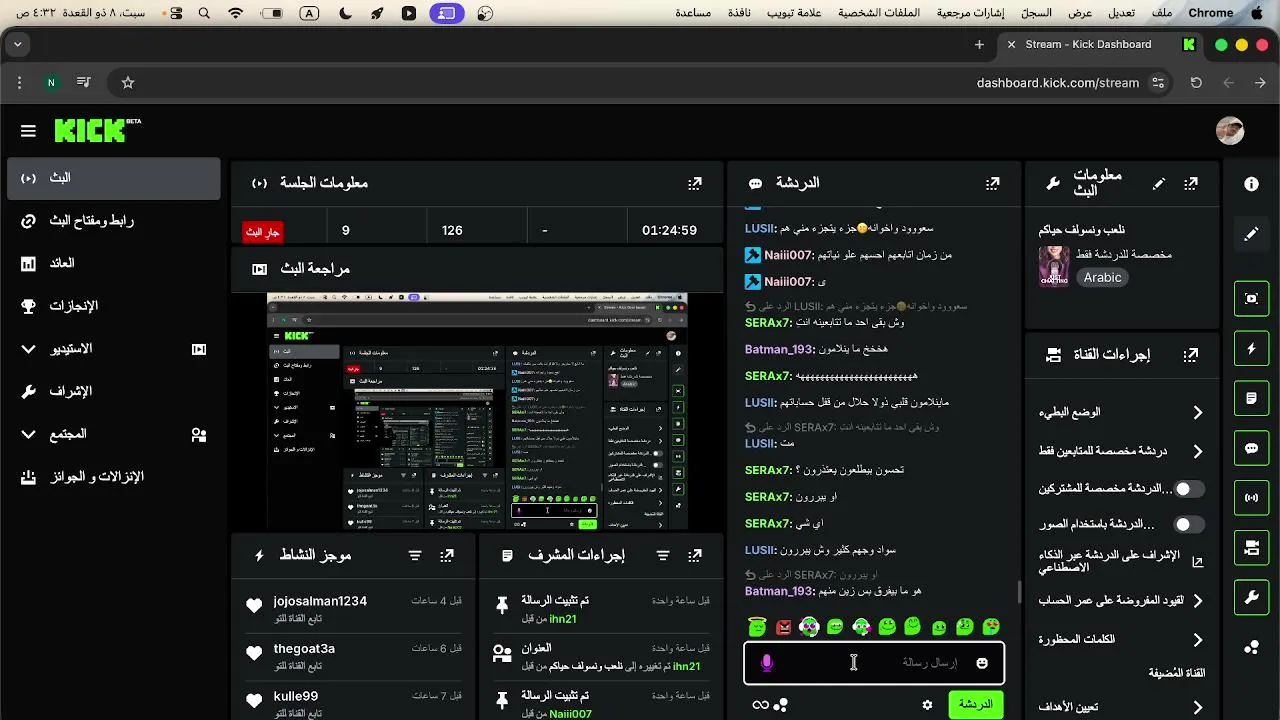This screenshot has width=1280, height=720.
Task: Click the pencil icon in right rail
Action: click(1251, 234)
